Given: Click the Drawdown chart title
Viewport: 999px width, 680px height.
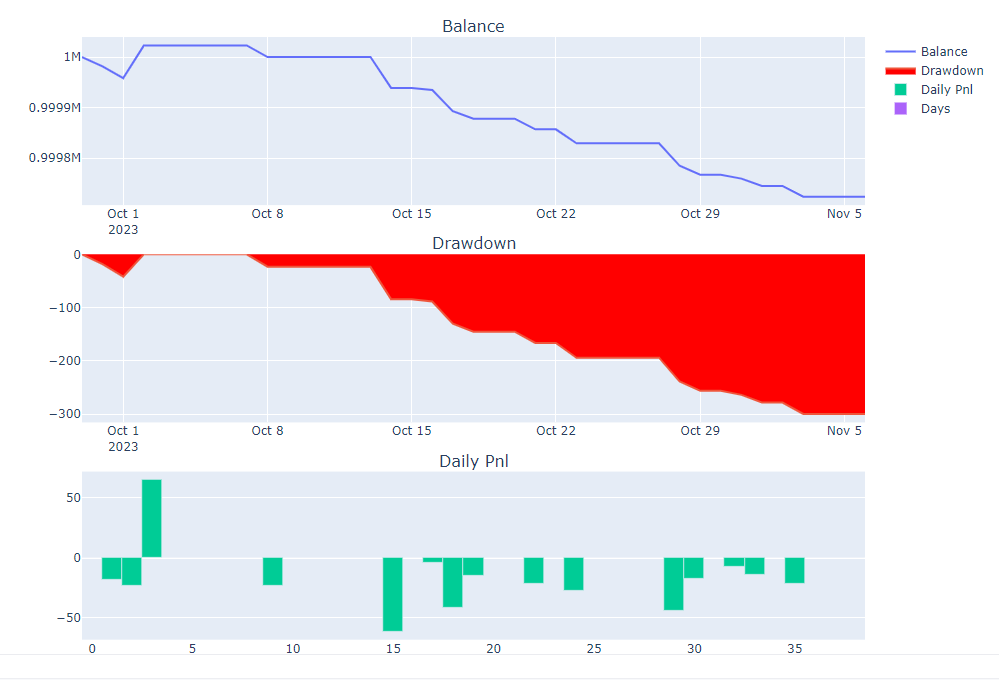Looking at the screenshot, I should tap(474, 243).
